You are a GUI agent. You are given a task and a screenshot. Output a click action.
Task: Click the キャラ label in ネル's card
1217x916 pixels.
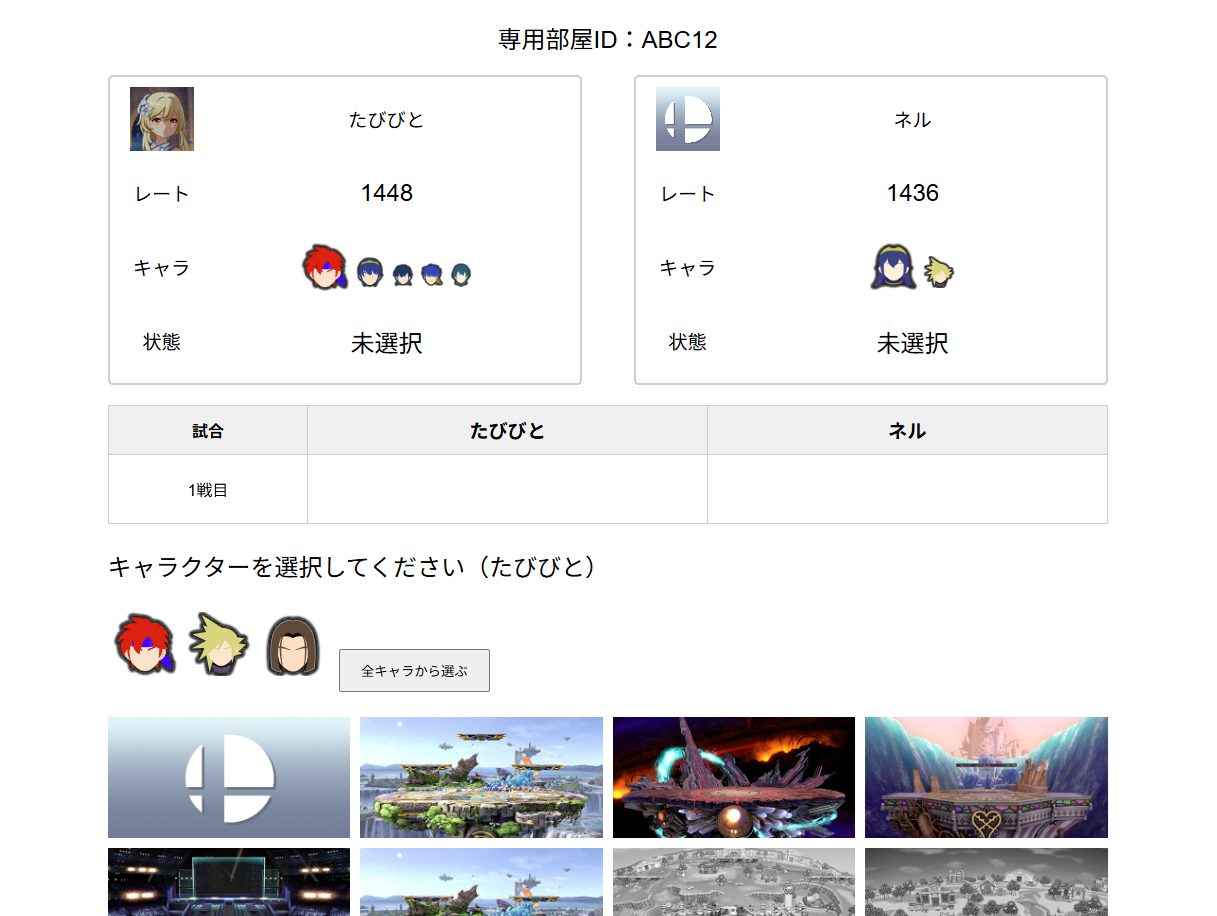688,268
